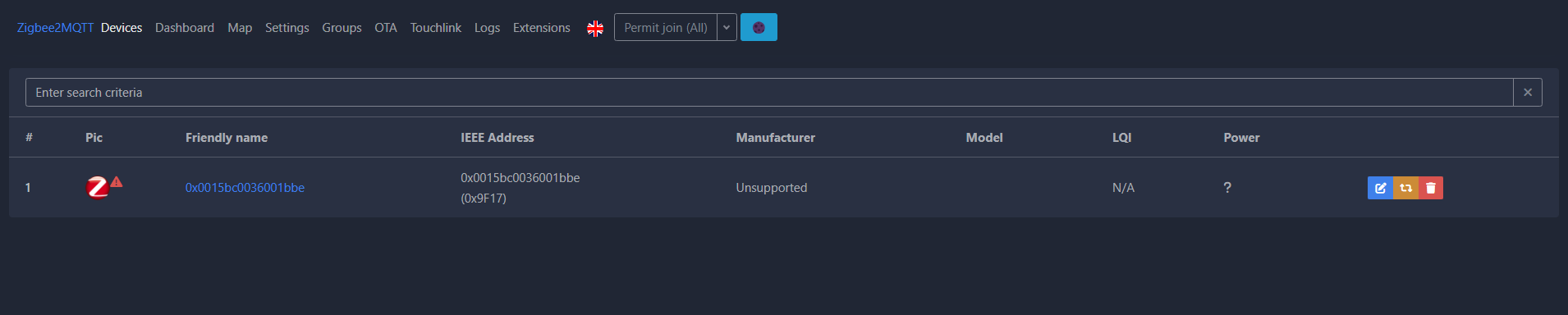The height and width of the screenshot is (315, 1568).
Task: Click the Zigbee2MQTT brand link
Action: point(55,28)
